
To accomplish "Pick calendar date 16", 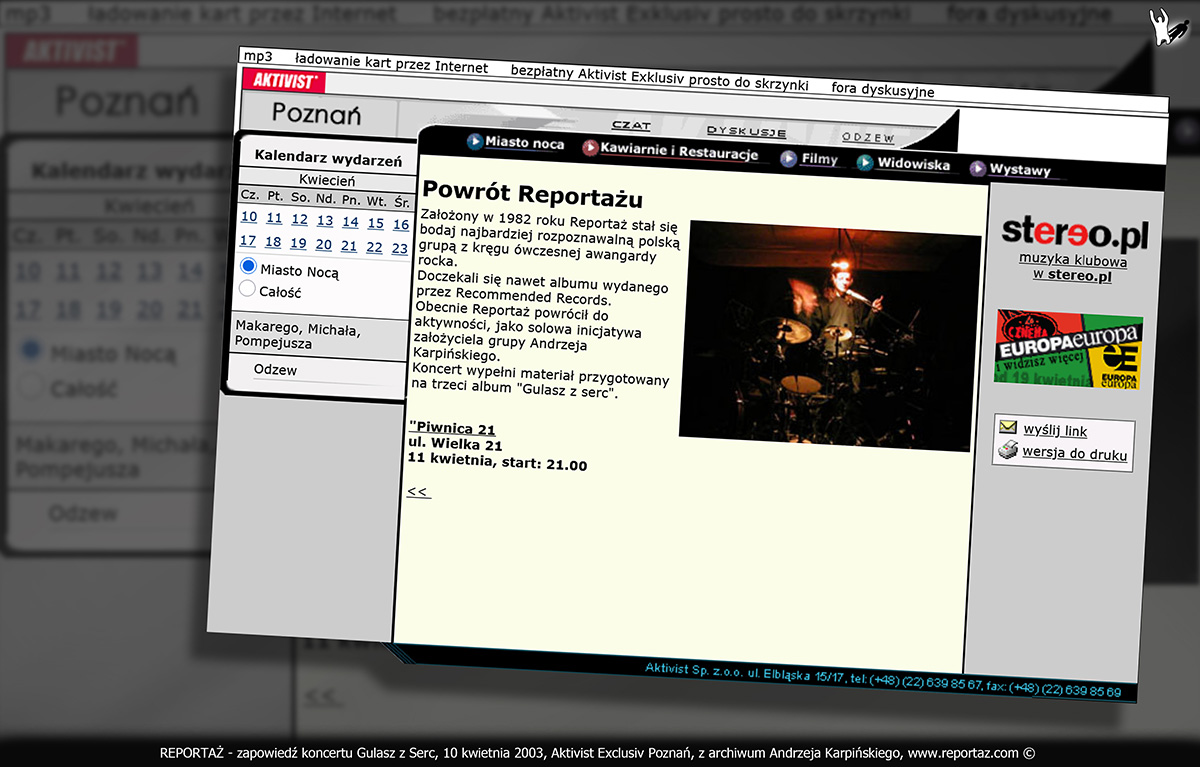I will coord(401,224).
